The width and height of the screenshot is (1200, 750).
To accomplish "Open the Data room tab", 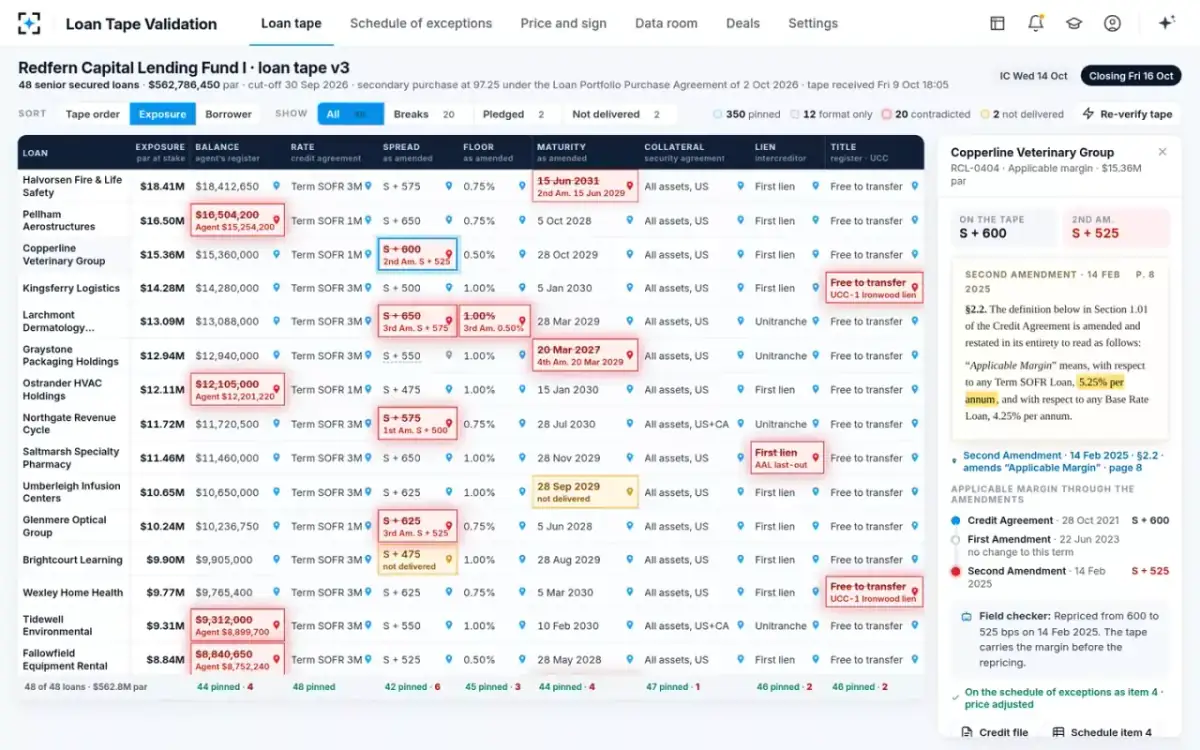I will click(x=666, y=23).
